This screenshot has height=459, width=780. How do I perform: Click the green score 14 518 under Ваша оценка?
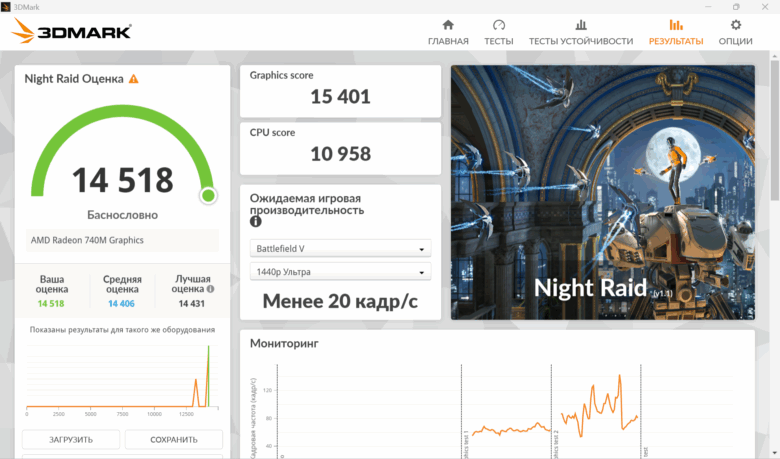51,304
